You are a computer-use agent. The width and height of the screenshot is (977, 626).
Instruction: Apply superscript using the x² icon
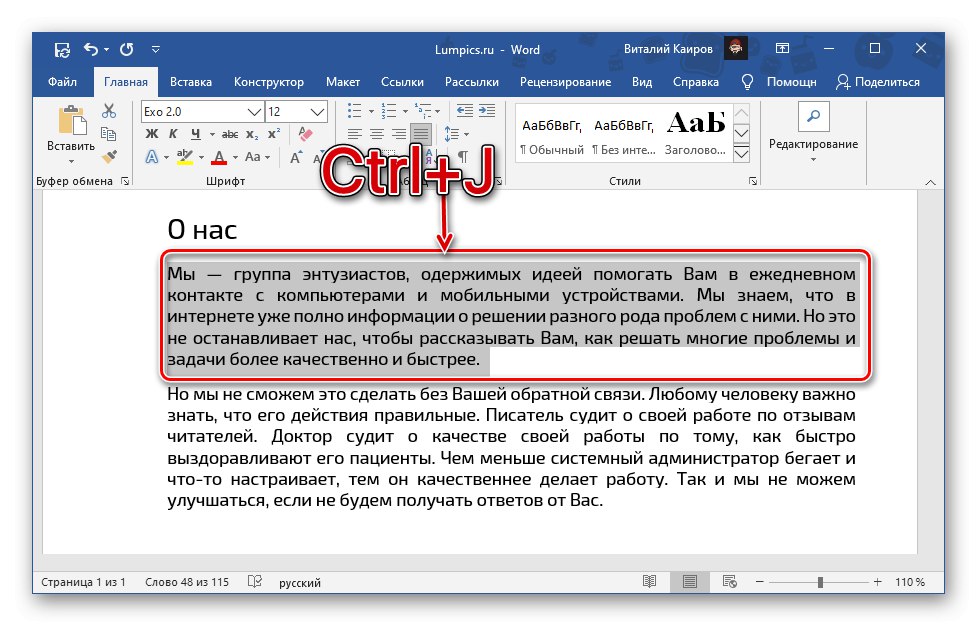[273, 132]
